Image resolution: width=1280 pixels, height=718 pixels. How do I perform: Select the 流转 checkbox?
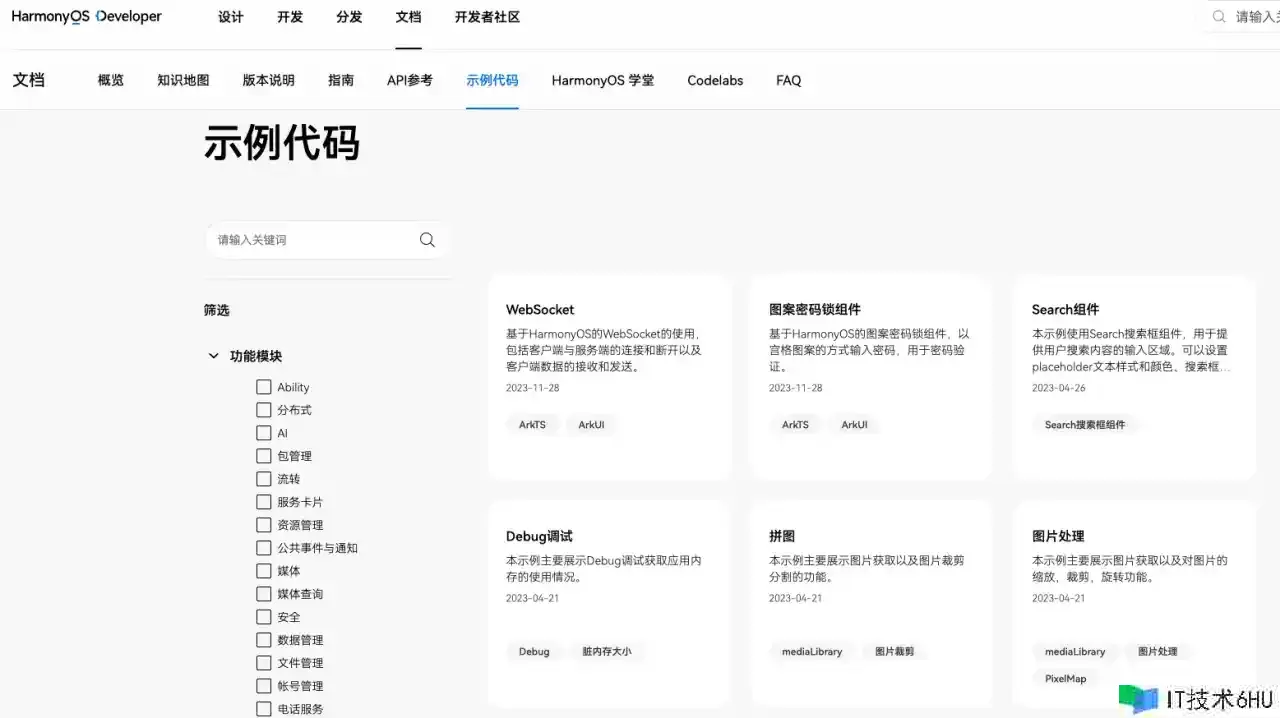coord(264,479)
